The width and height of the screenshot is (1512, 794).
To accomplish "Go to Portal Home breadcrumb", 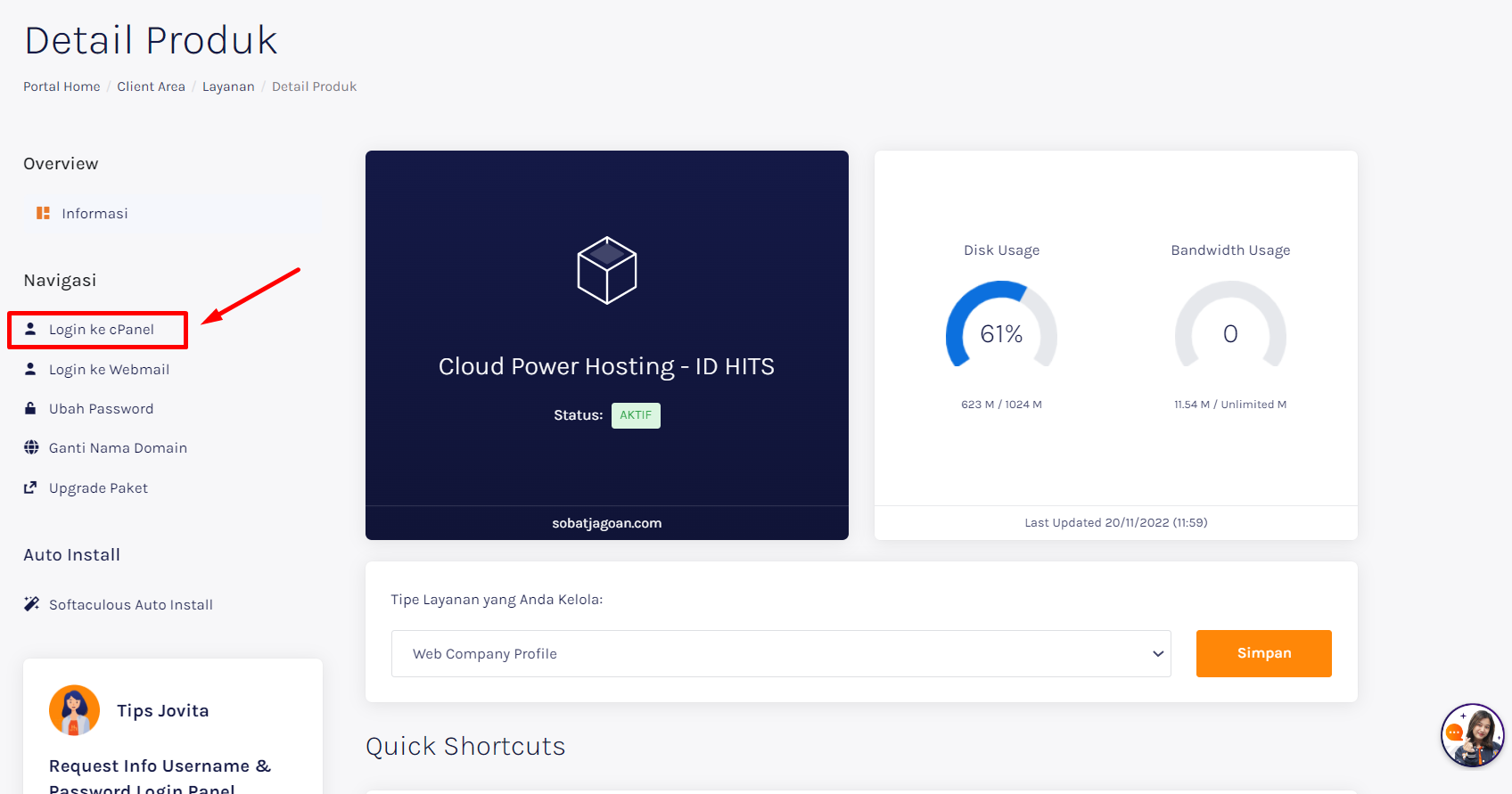I will pyautogui.click(x=62, y=86).
